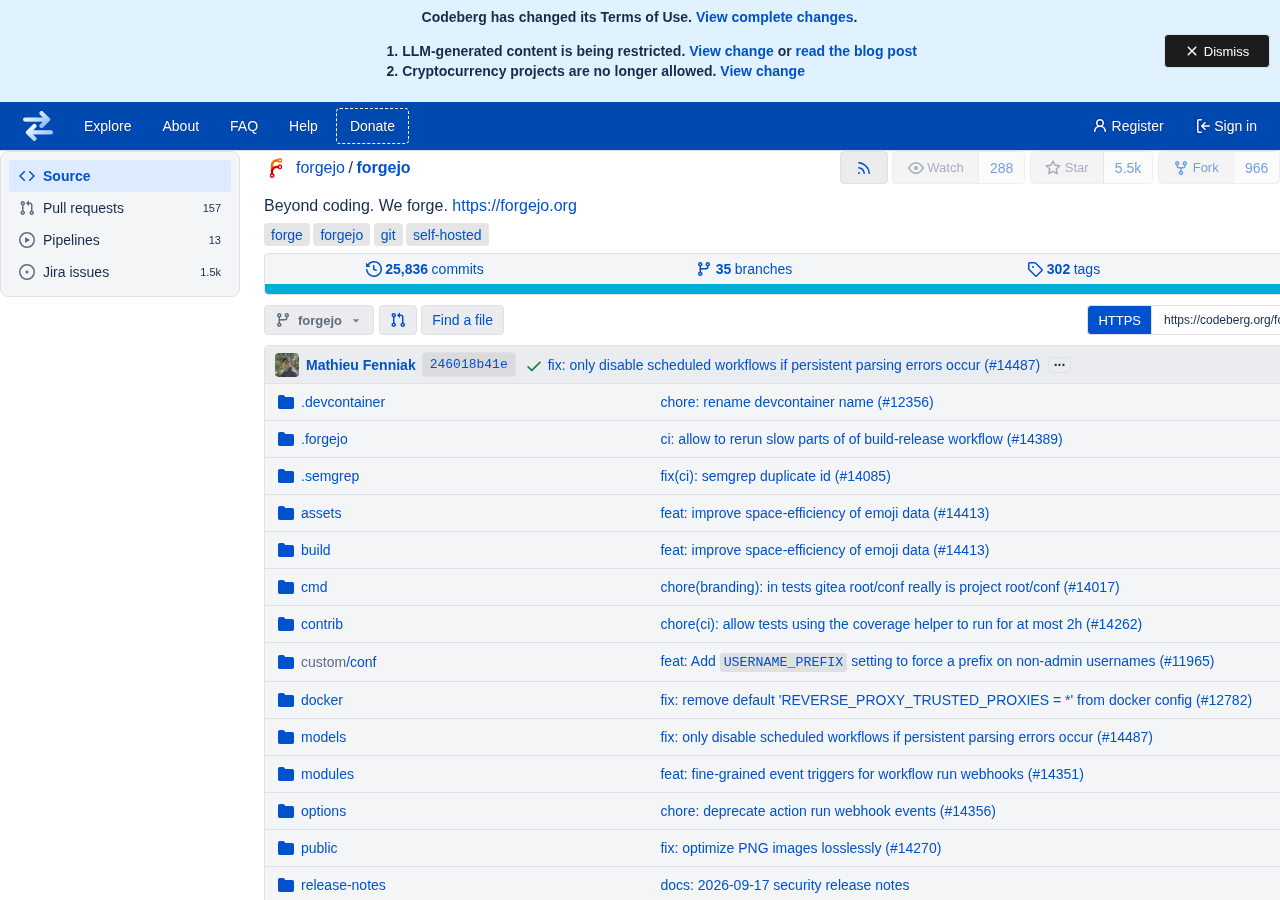Viewport: 1280px width, 900px height.
Task: Open 302 tags list
Action: click(x=1064, y=269)
